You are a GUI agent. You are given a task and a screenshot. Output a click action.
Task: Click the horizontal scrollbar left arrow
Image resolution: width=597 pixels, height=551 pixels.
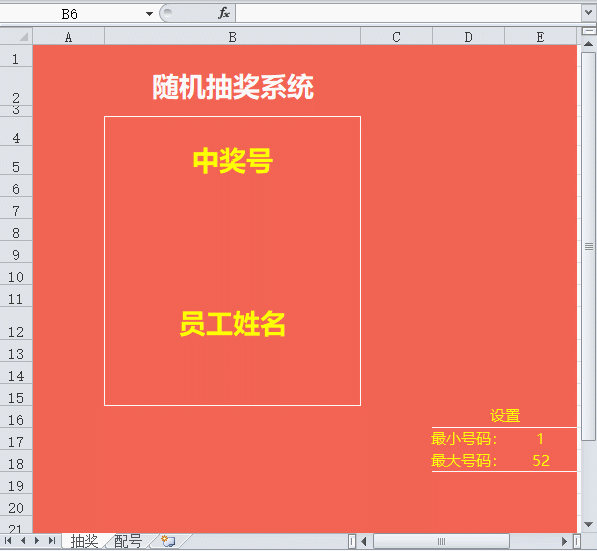click(x=364, y=541)
